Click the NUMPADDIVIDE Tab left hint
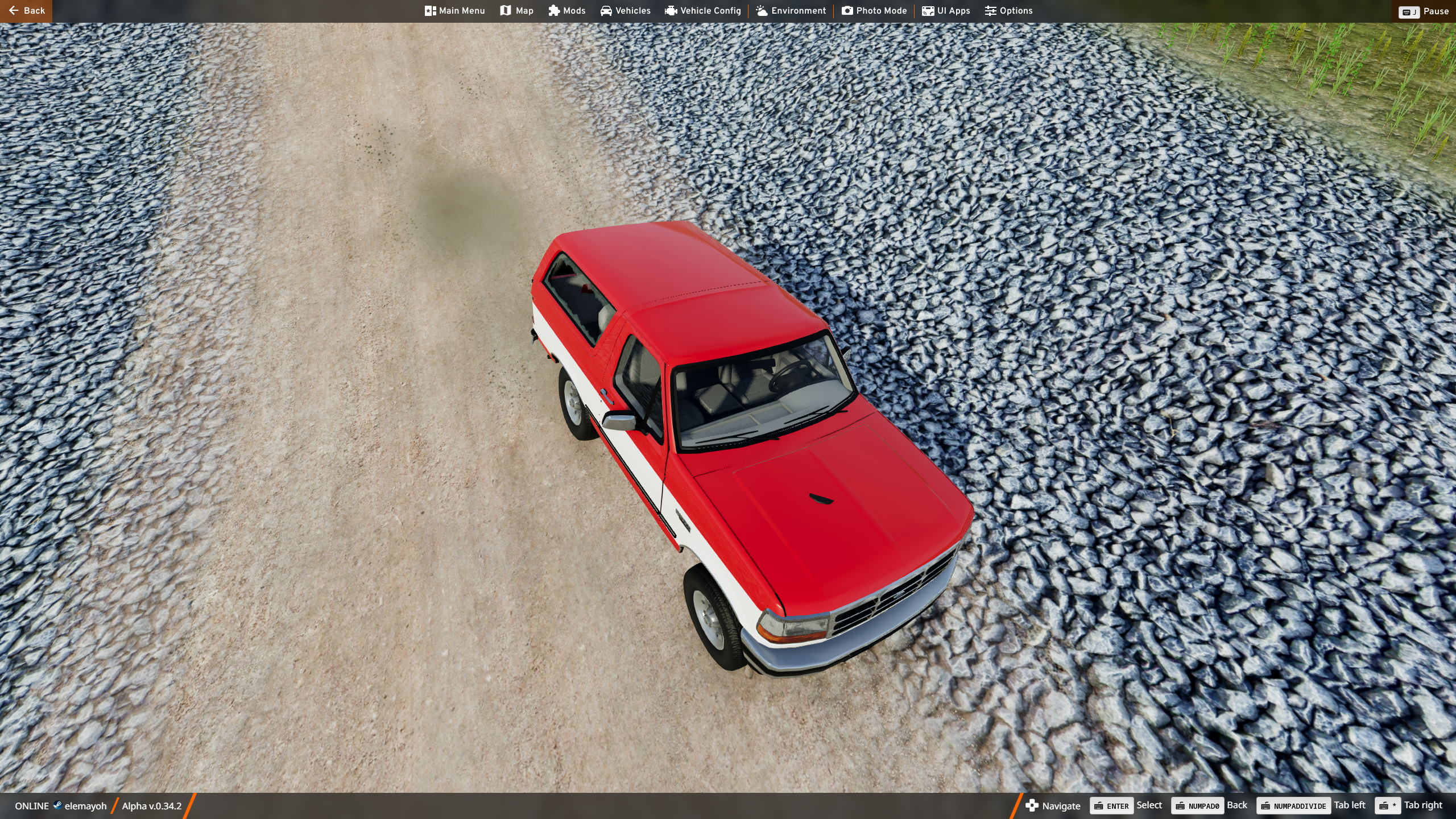Screen dimensions: 1456x819 pos(1293,805)
